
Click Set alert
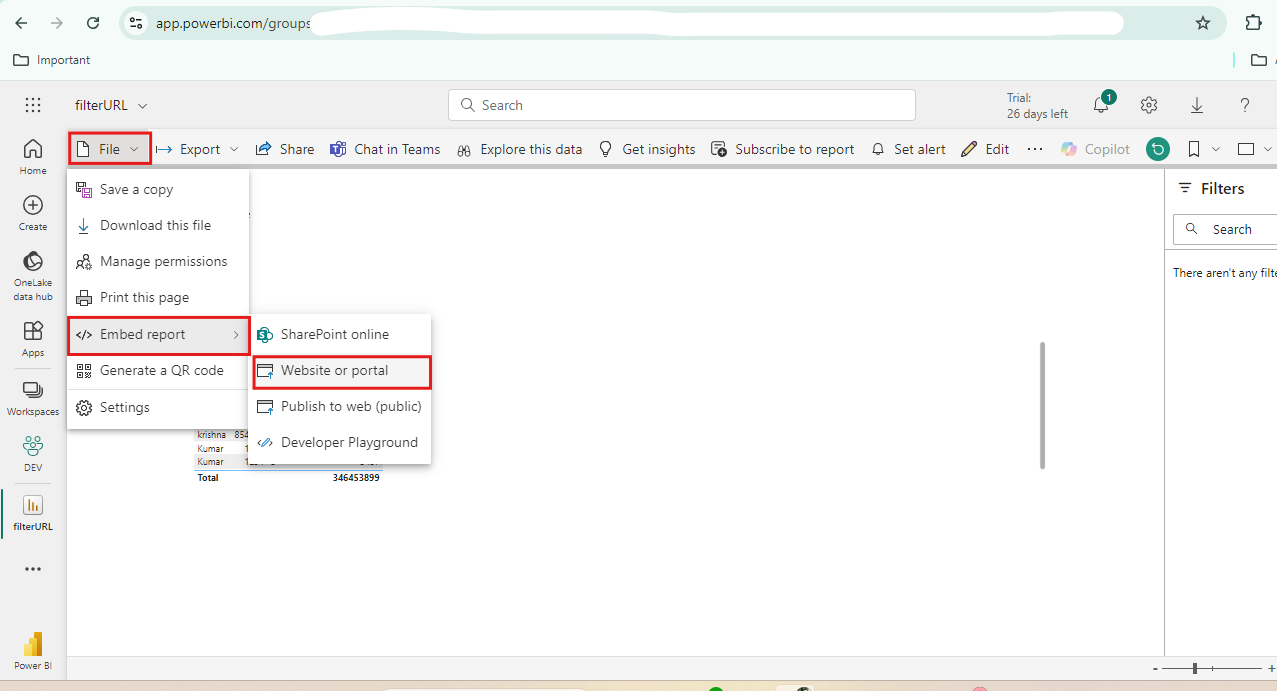point(908,149)
